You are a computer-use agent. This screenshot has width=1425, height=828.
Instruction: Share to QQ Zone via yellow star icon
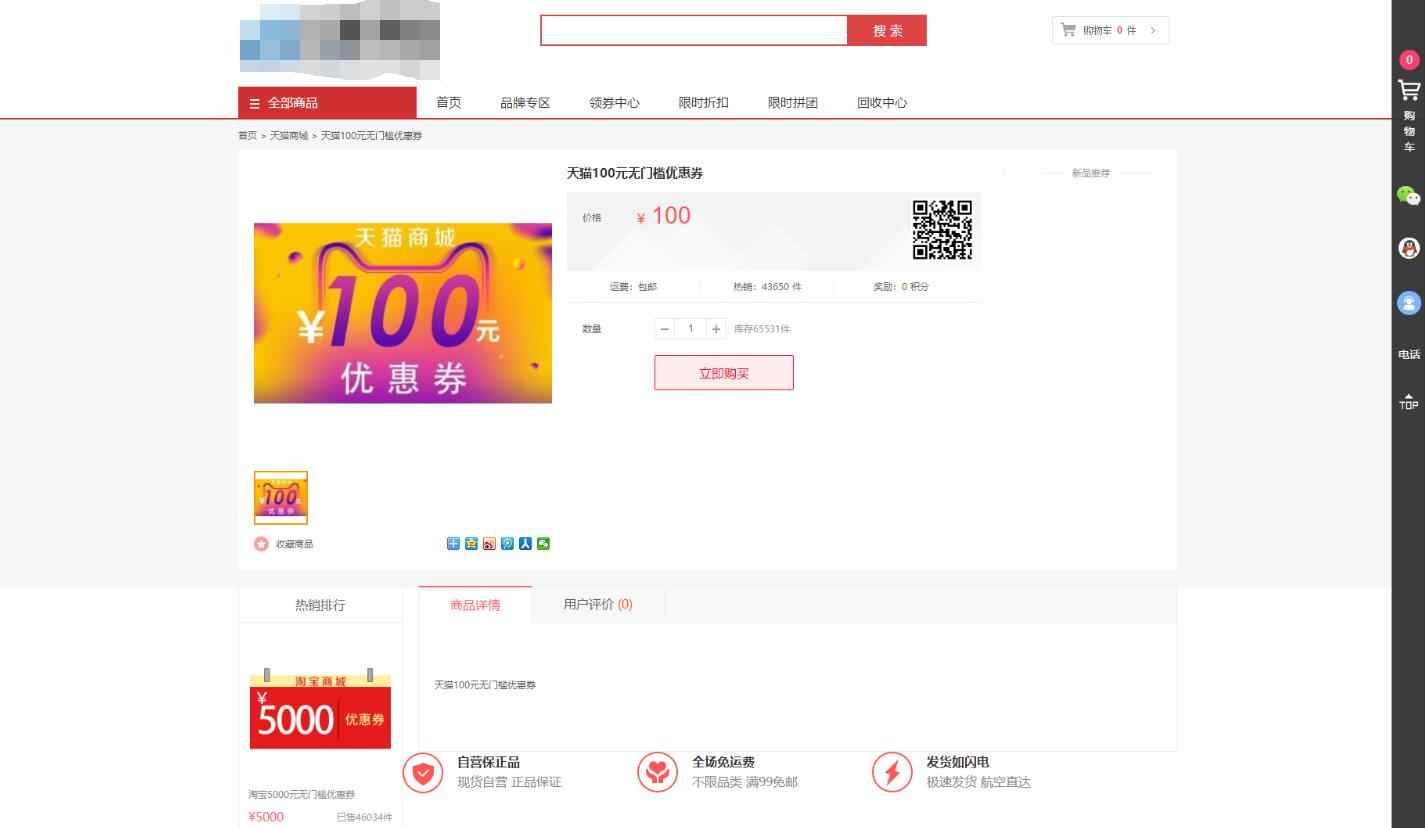point(471,544)
